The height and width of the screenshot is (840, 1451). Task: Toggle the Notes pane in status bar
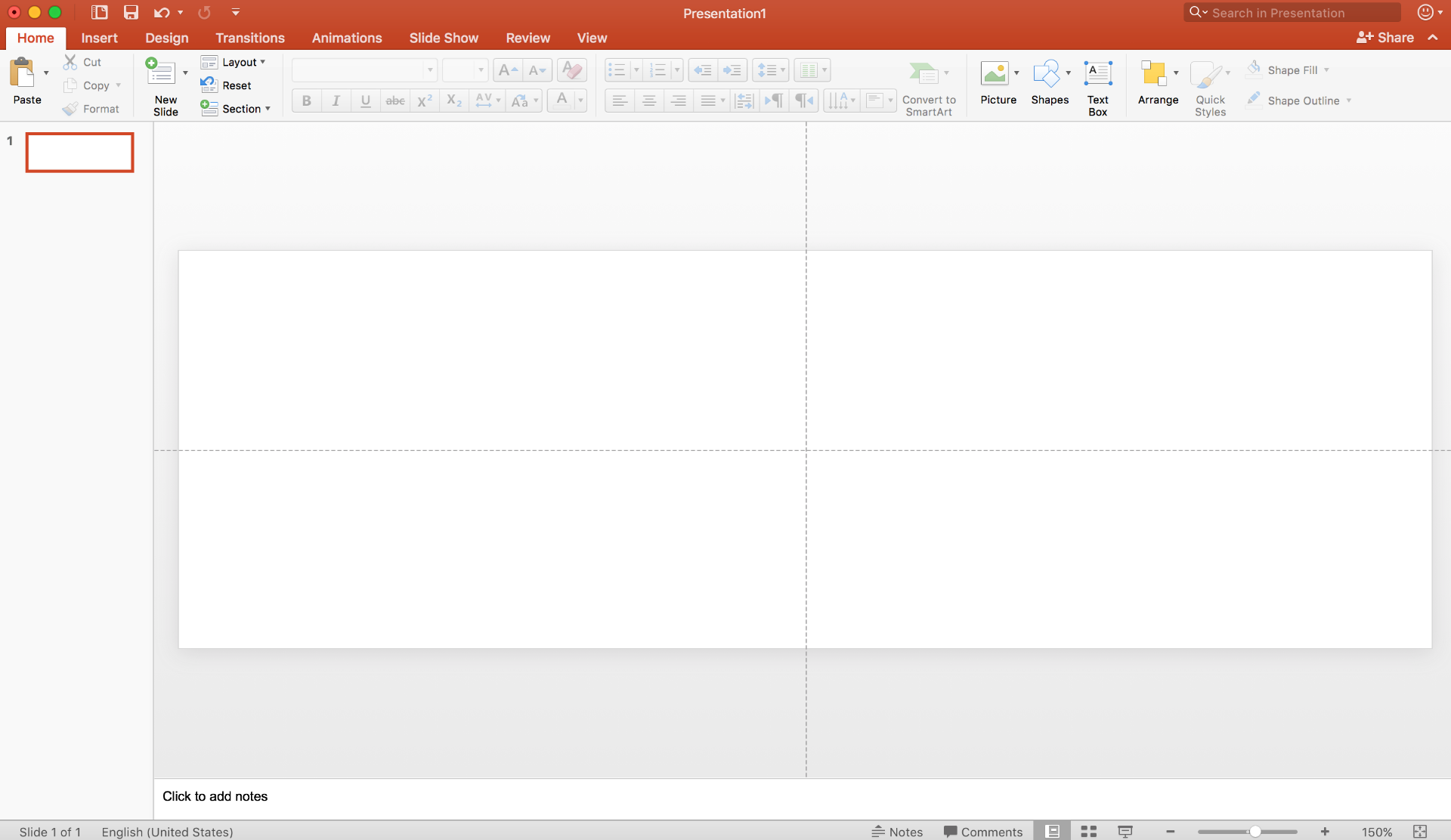pyautogui.click(x=897, y=831)
